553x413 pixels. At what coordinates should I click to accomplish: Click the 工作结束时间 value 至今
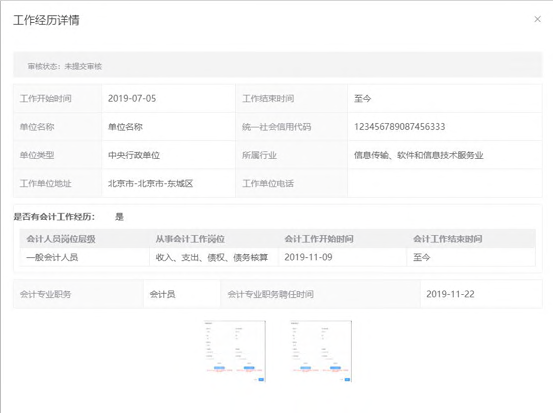point(363,98)
